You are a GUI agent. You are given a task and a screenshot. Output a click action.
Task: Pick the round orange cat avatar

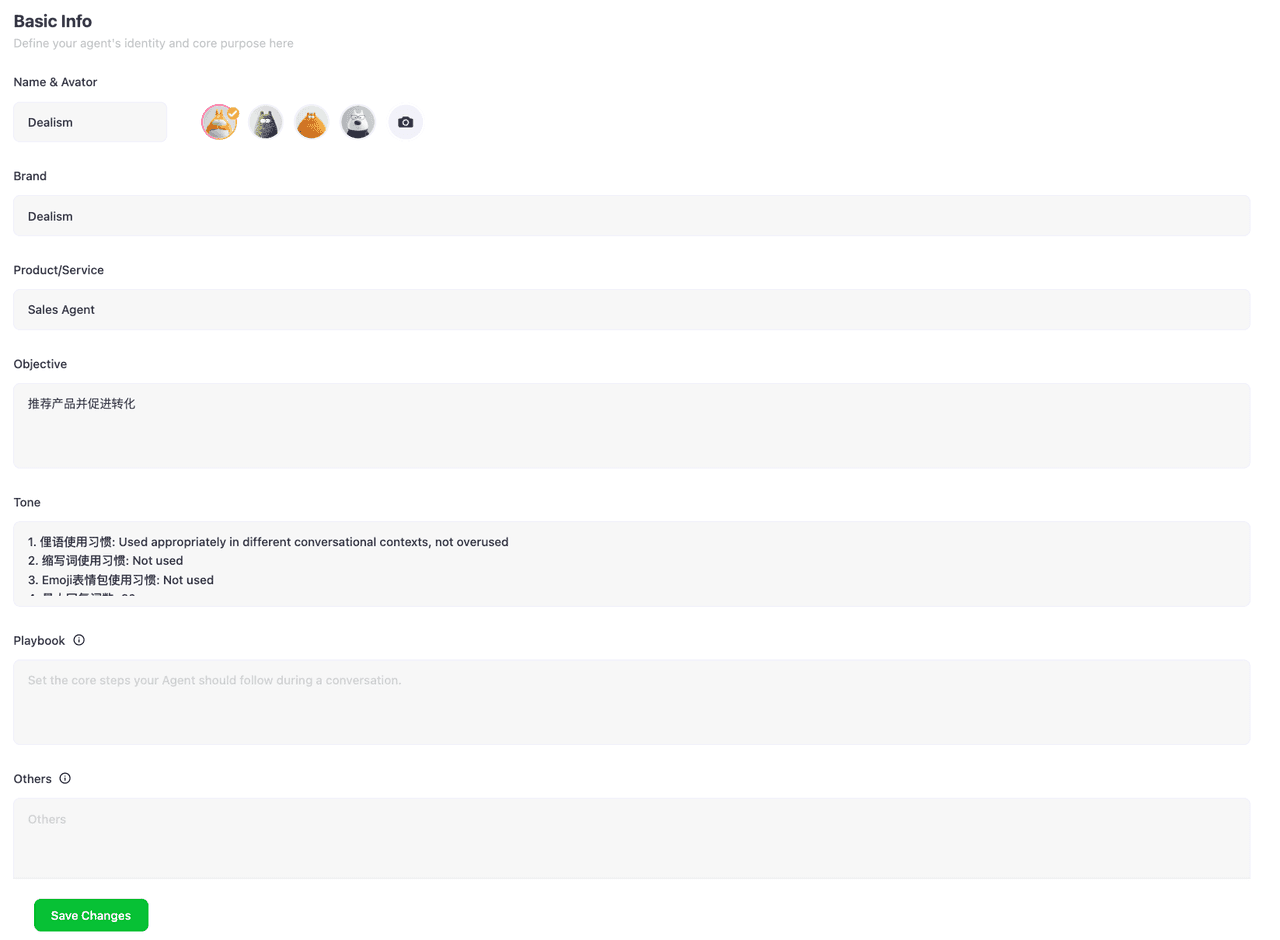312,122
